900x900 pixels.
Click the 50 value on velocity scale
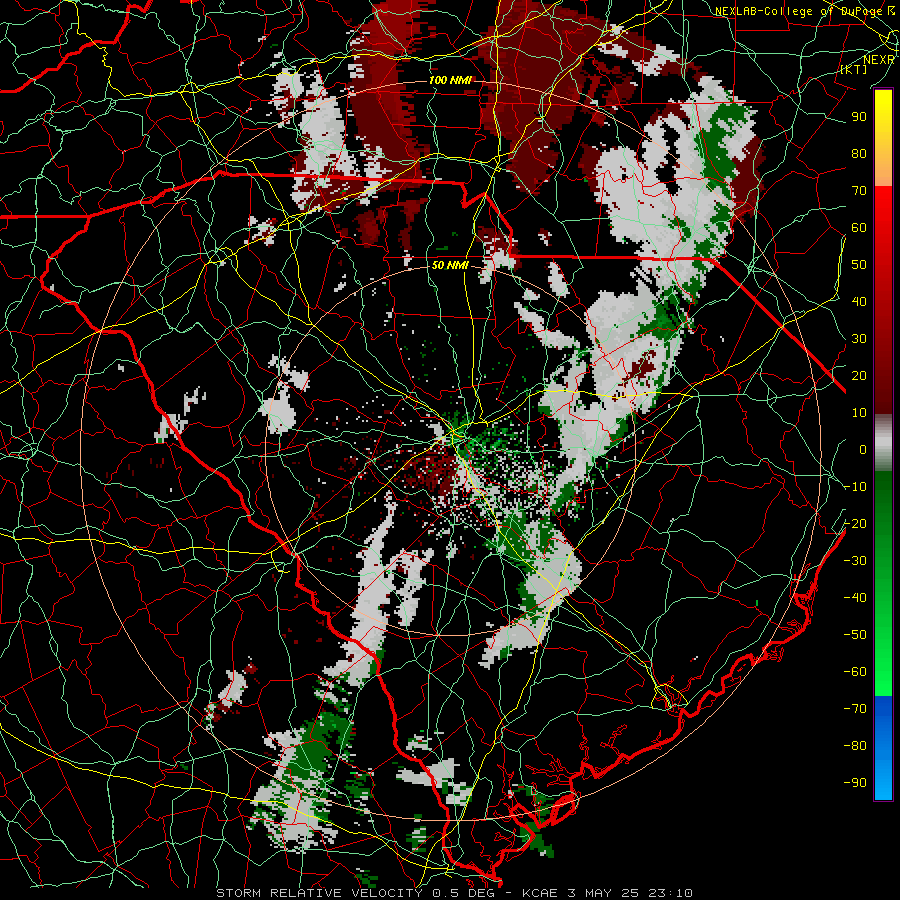(859, 265)
